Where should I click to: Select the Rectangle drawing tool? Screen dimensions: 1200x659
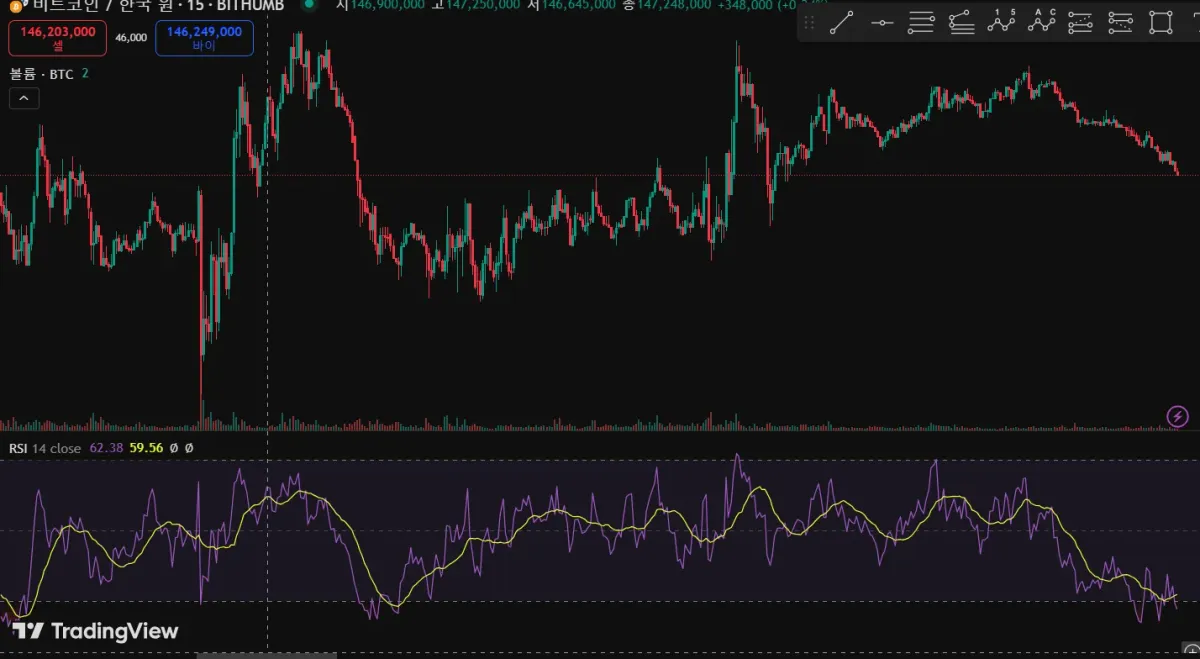[x=1160, y=23]
